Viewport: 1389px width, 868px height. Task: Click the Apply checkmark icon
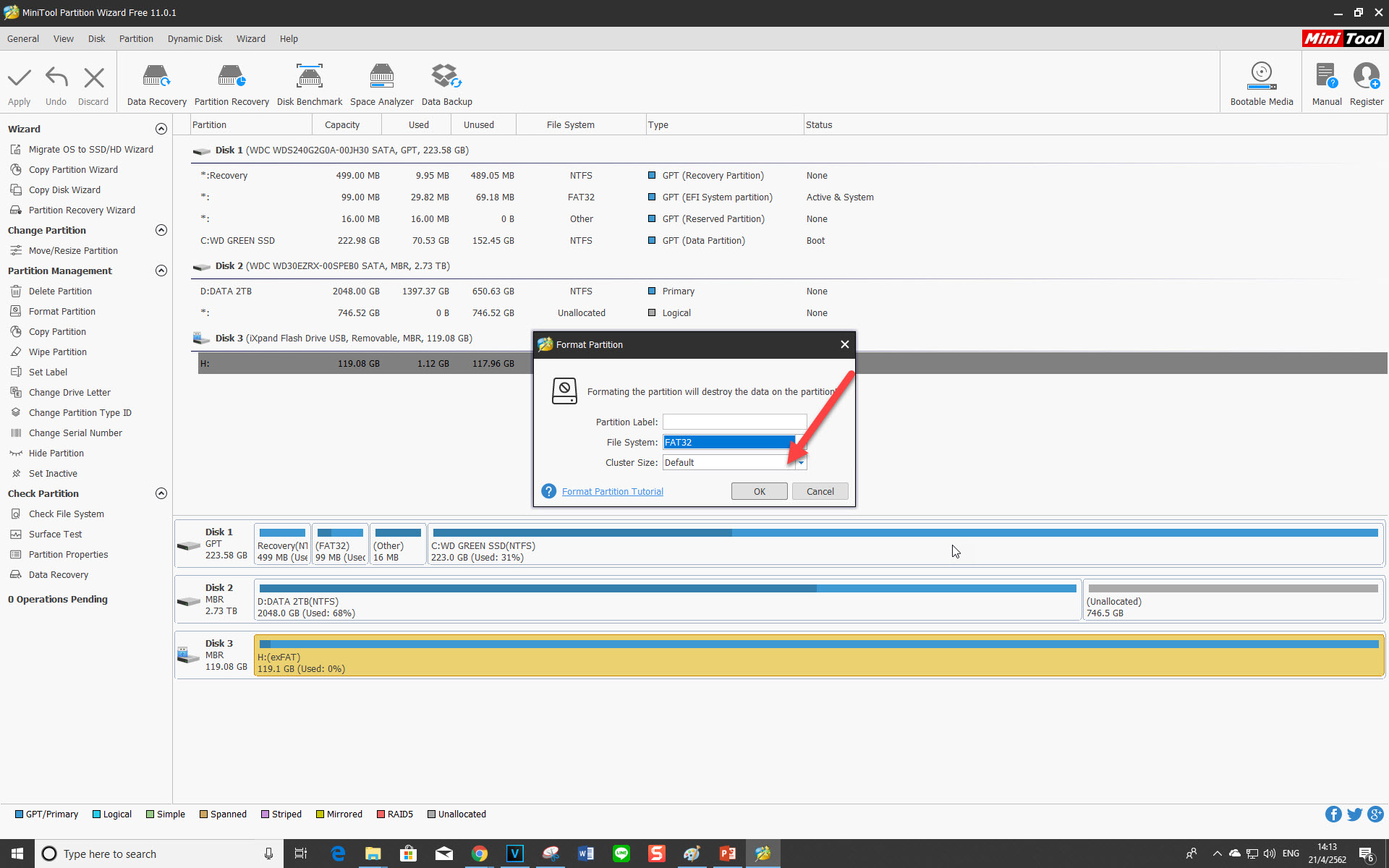tap(20, 77)
